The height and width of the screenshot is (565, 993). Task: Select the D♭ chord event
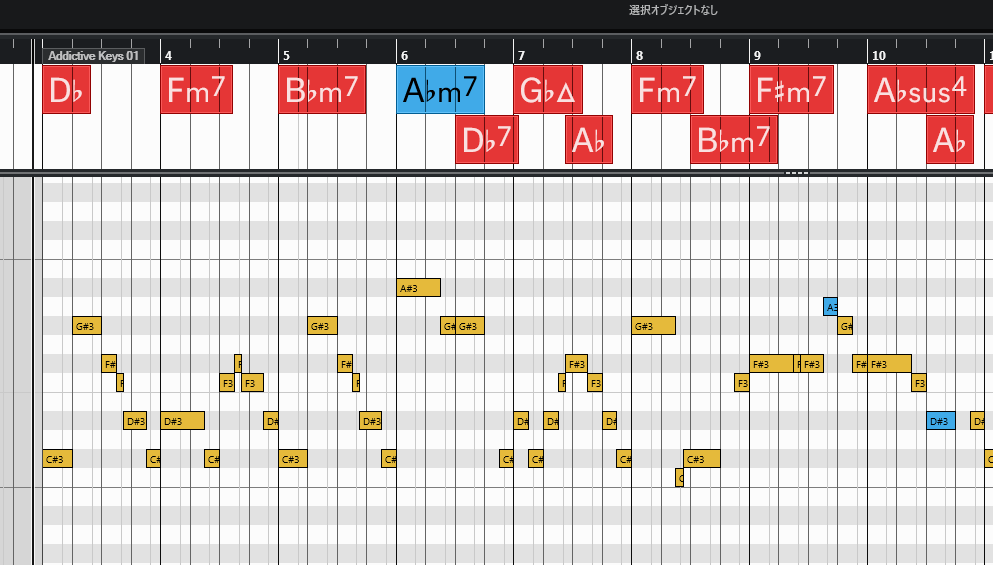[x=66, y=90]
